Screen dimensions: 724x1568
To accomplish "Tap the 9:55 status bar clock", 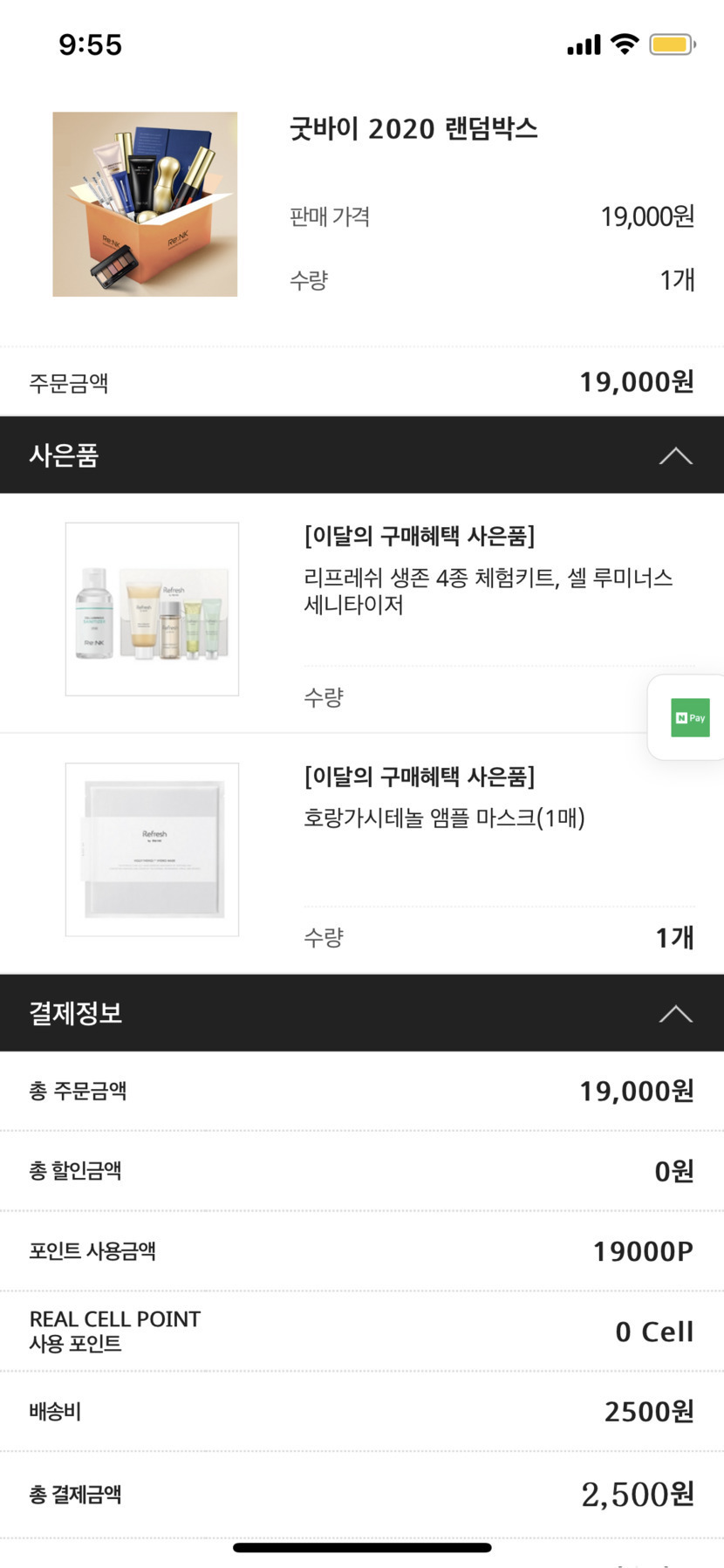I will point(91,45).
